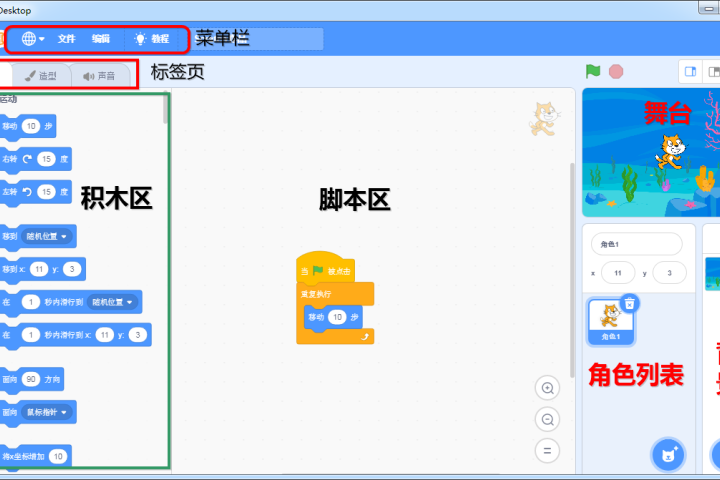This screenshot has width=720, height=480.
Task: Click the zoom in magnifier in script area
Action: tap(547, 388)
